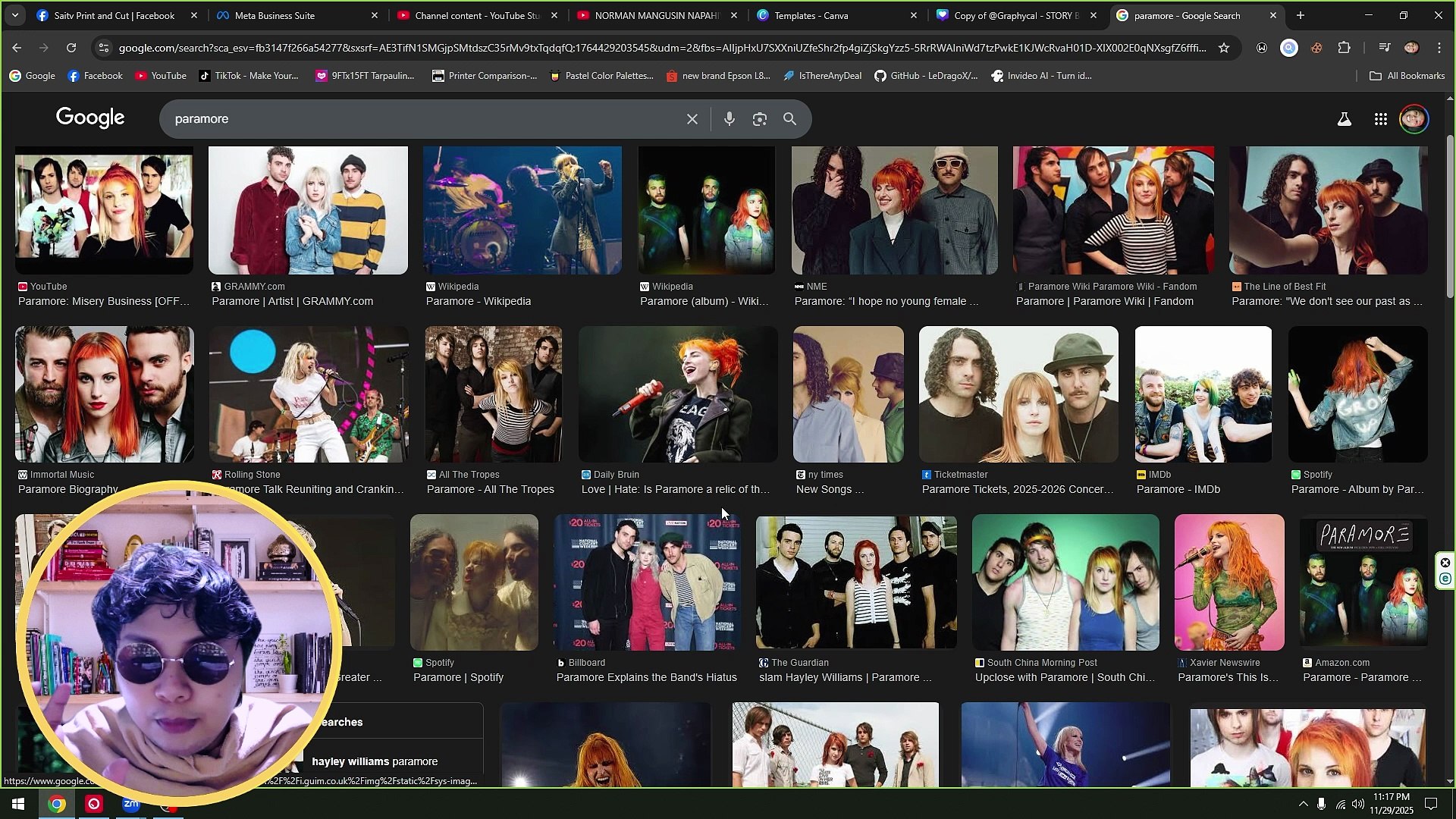This screenshot has width=1456, height=819.
Task: Open the TikTok bookmark
Action: click(x=248, y=76)
